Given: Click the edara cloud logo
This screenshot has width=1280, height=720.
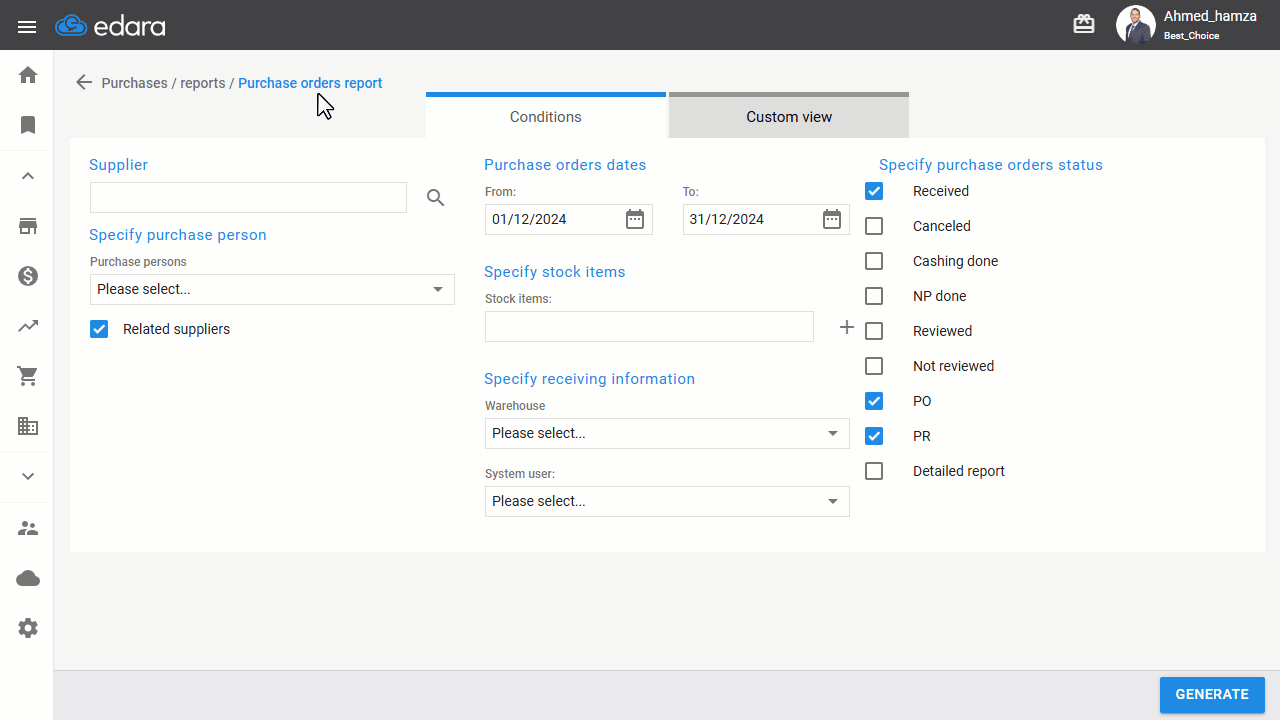Looking at the screenshot, I should [110, 26].
